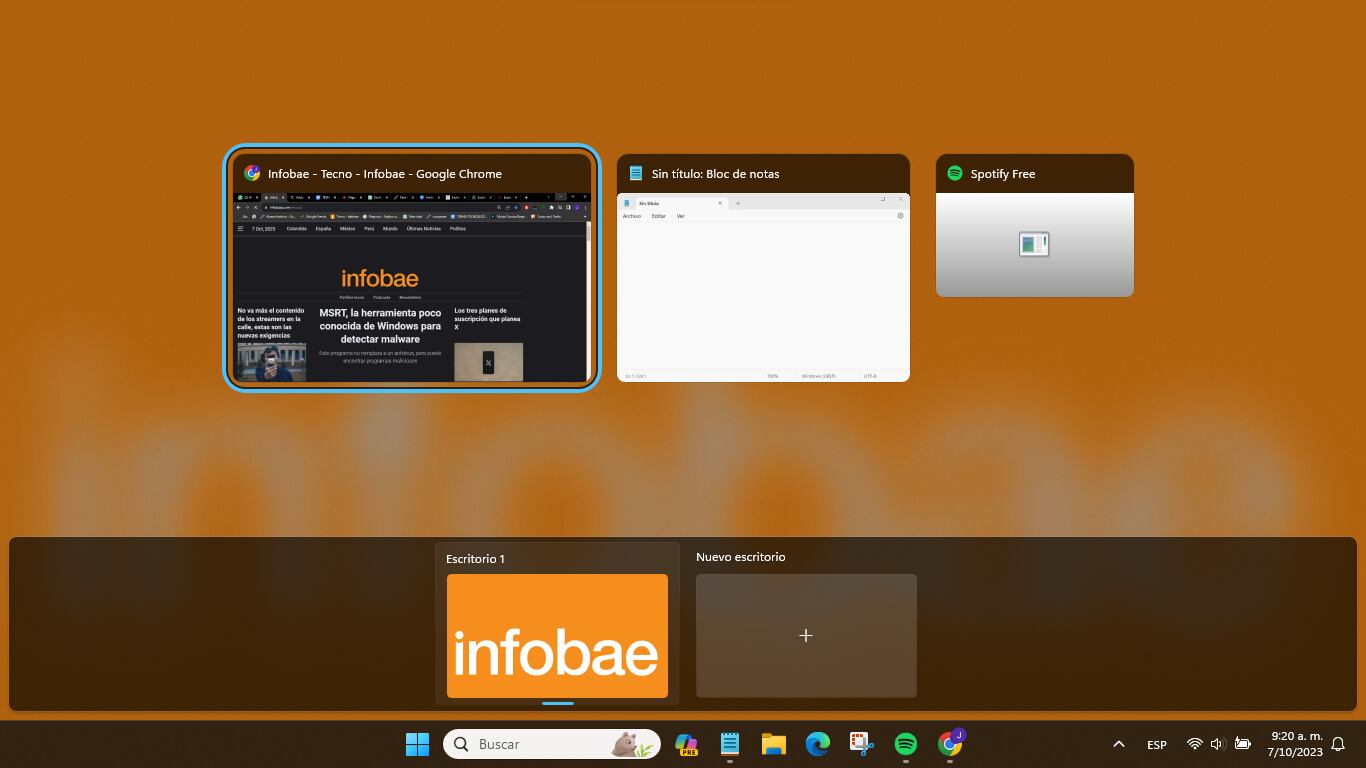Viewport: 1366px width, 768px height.
Task: Check battery status in system tray
Action: 1242,744
